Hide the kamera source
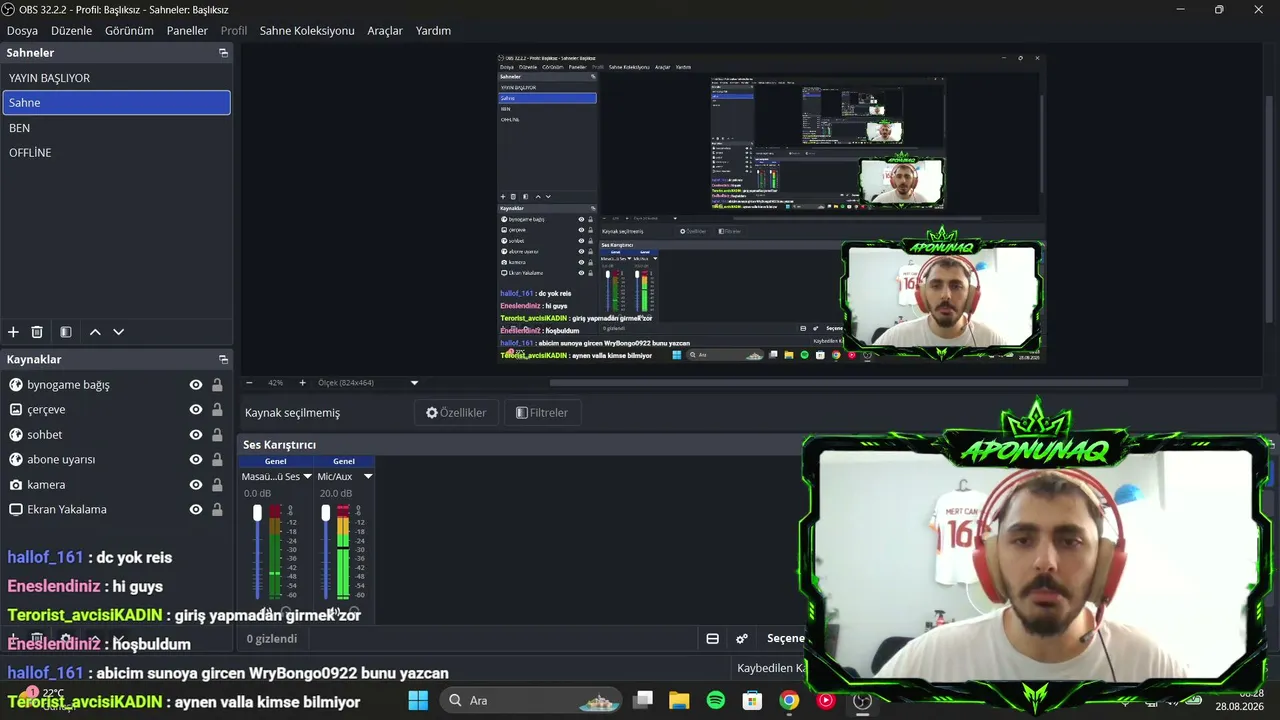The image size is (1280, 720). pyautogui.click(x=196, y=485)
